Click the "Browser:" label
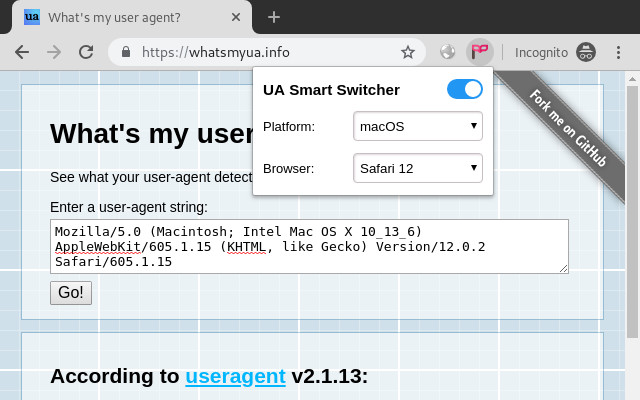Screen dimensions: 640x400 click(289, 169)
